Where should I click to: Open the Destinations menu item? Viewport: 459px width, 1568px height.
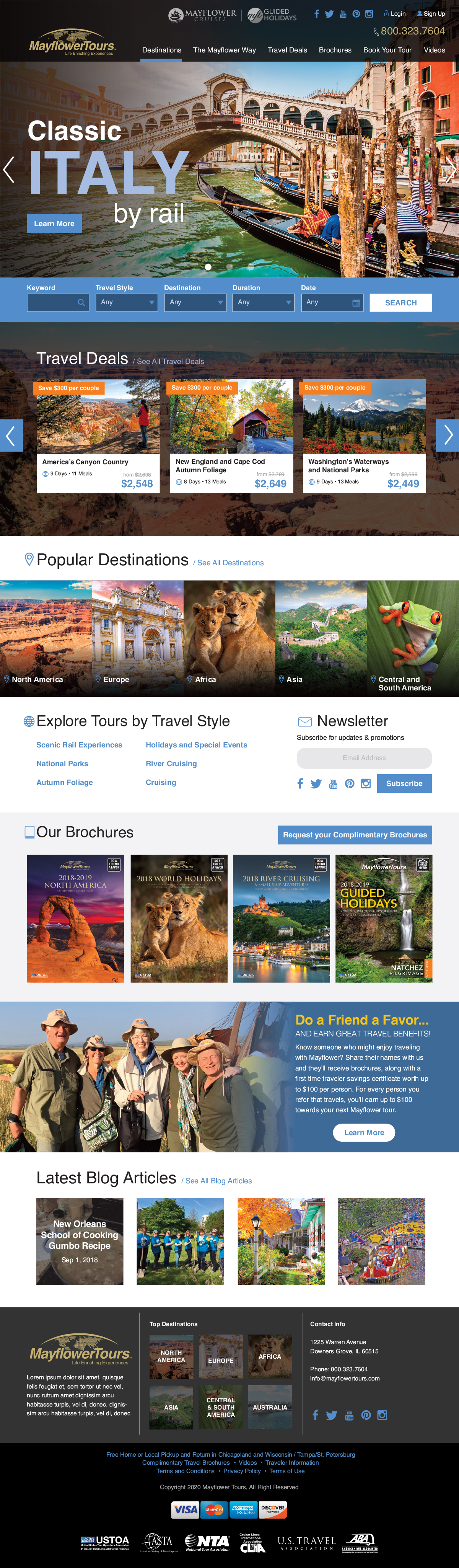coord(162,50)
